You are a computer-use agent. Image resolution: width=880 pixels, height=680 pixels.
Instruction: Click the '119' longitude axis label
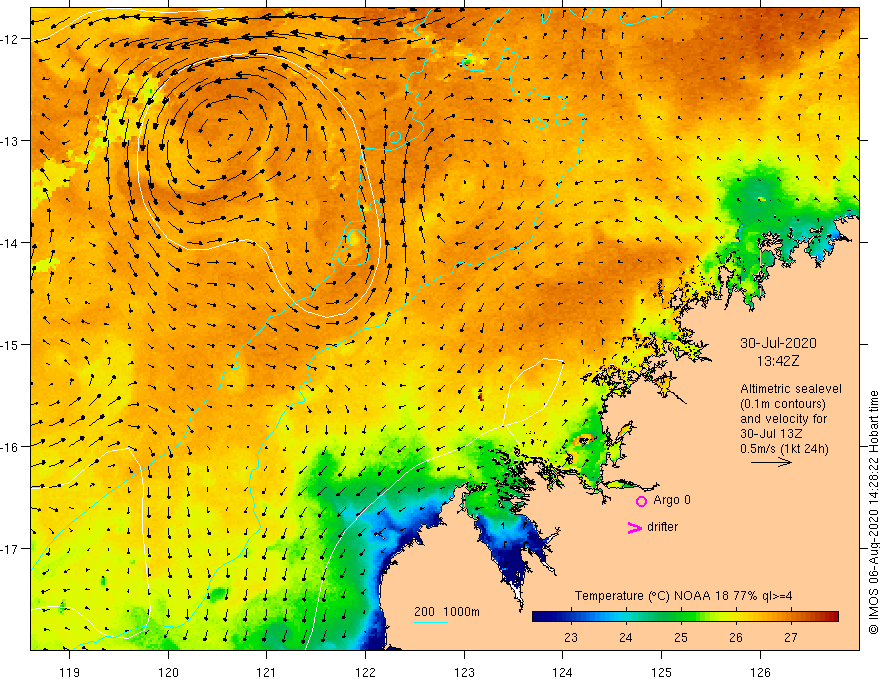70,672
